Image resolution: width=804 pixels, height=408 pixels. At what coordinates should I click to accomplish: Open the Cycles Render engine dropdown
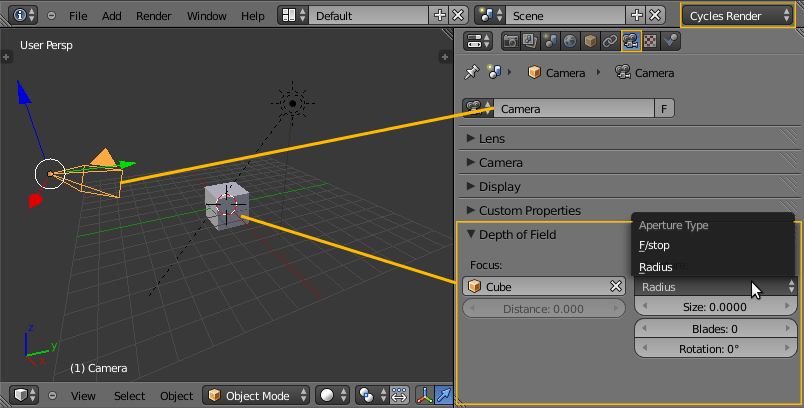pos(738,16)
